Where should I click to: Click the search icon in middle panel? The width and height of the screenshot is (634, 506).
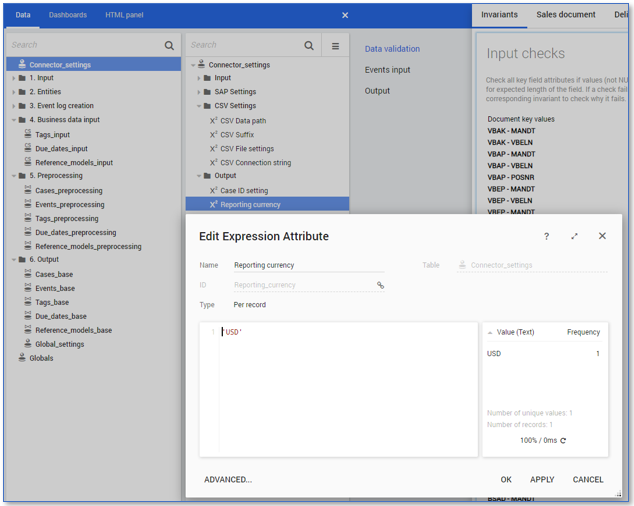[309, 45]
